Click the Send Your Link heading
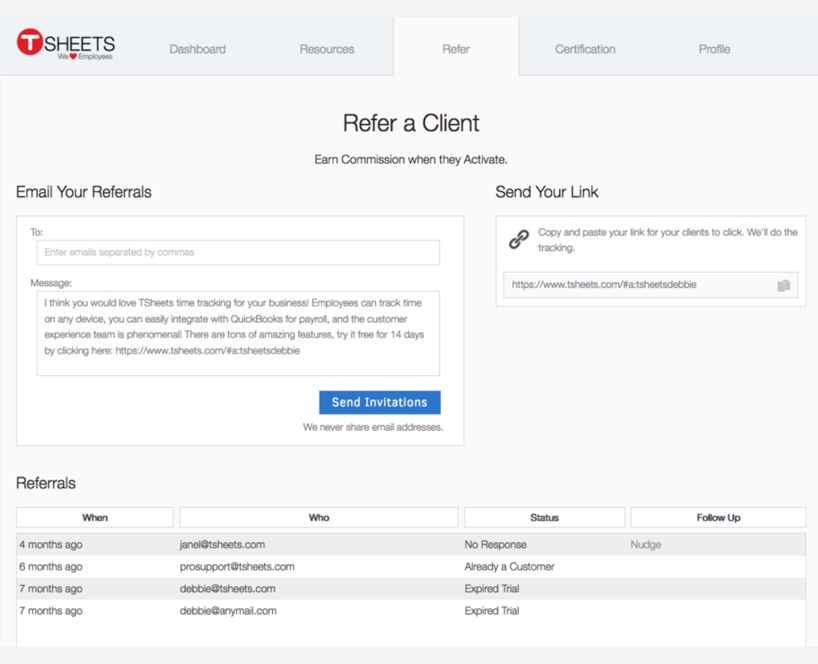This screenshot has width=818, height=664. tap(547, 192)
